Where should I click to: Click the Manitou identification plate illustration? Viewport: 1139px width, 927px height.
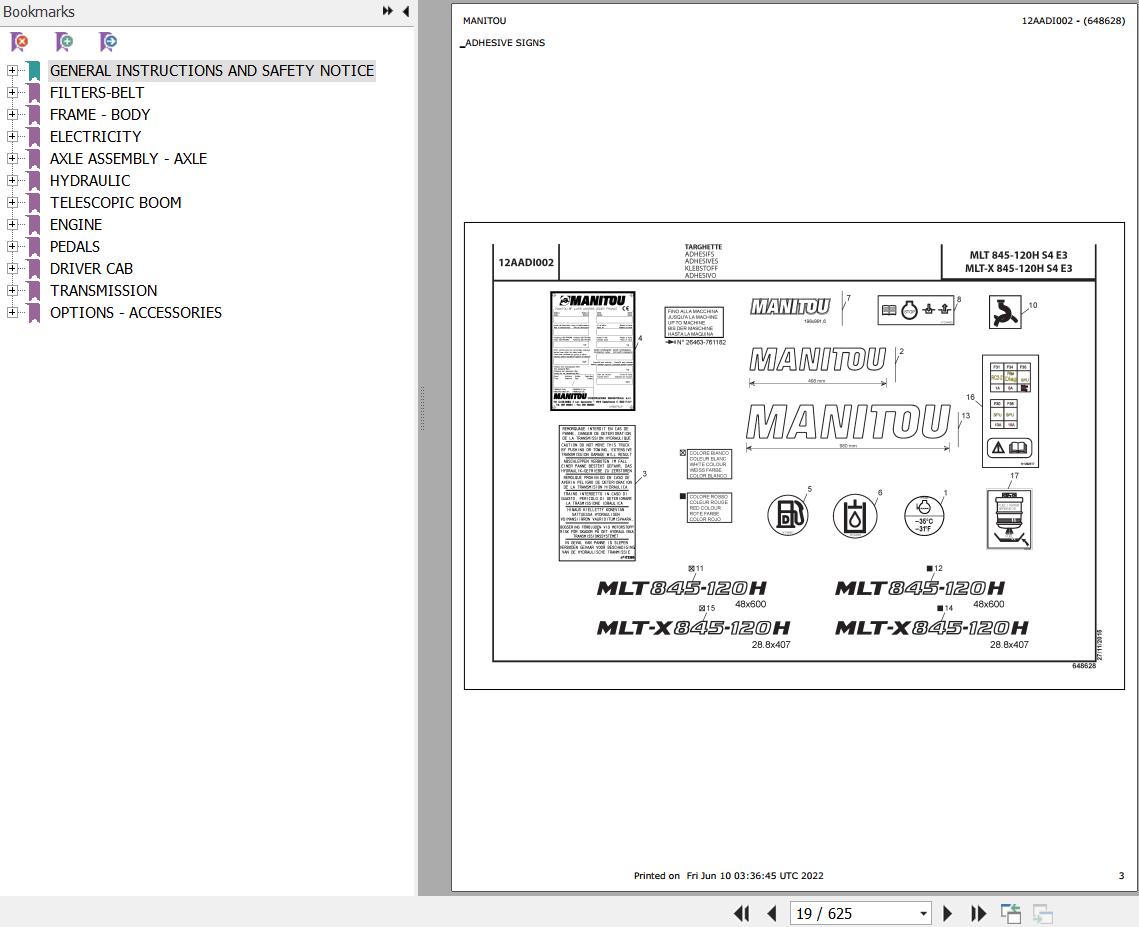point(593,351)
